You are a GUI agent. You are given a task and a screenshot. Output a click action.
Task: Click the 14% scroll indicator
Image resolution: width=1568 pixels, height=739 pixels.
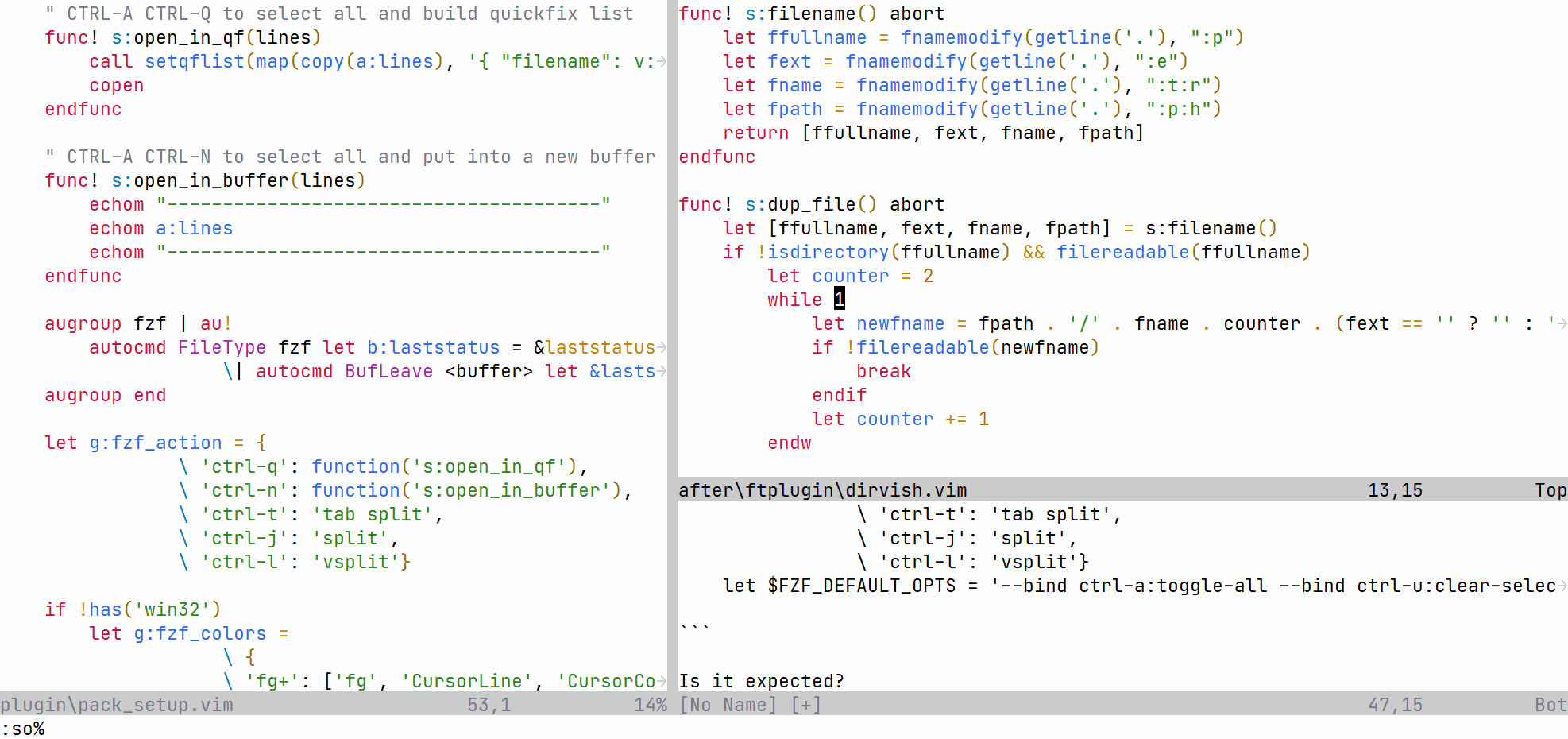(651, 705)
